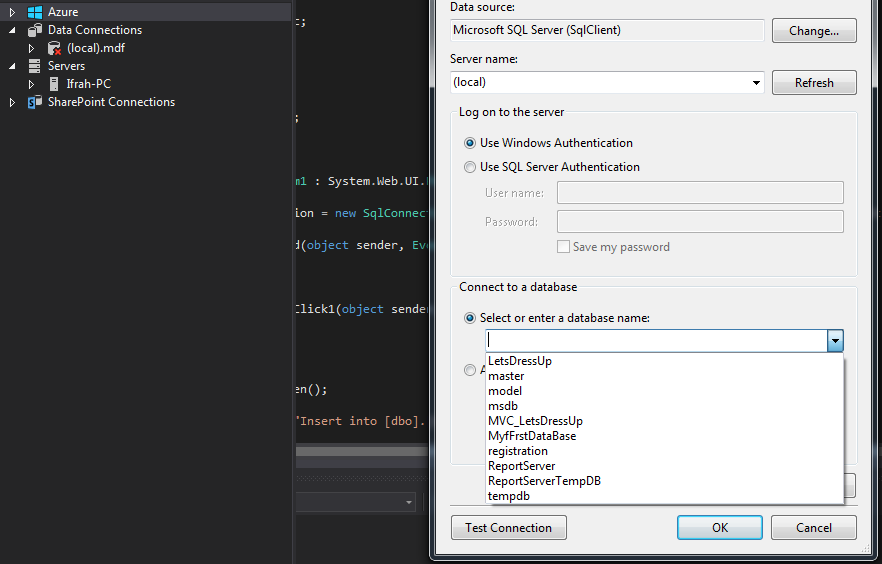
Task: Choose model from the database list
Action: [664, 391]
